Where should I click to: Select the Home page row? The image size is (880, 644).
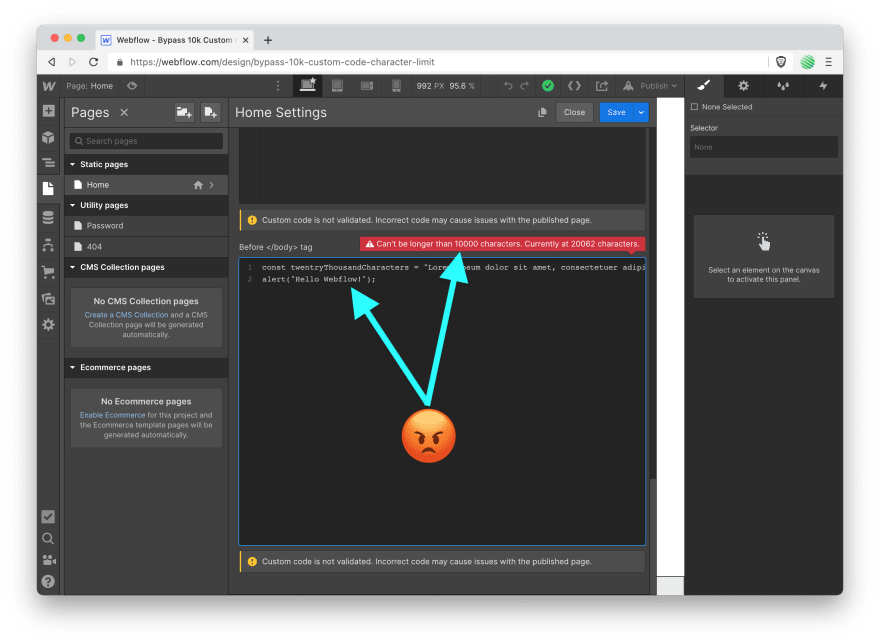[146, 185]
